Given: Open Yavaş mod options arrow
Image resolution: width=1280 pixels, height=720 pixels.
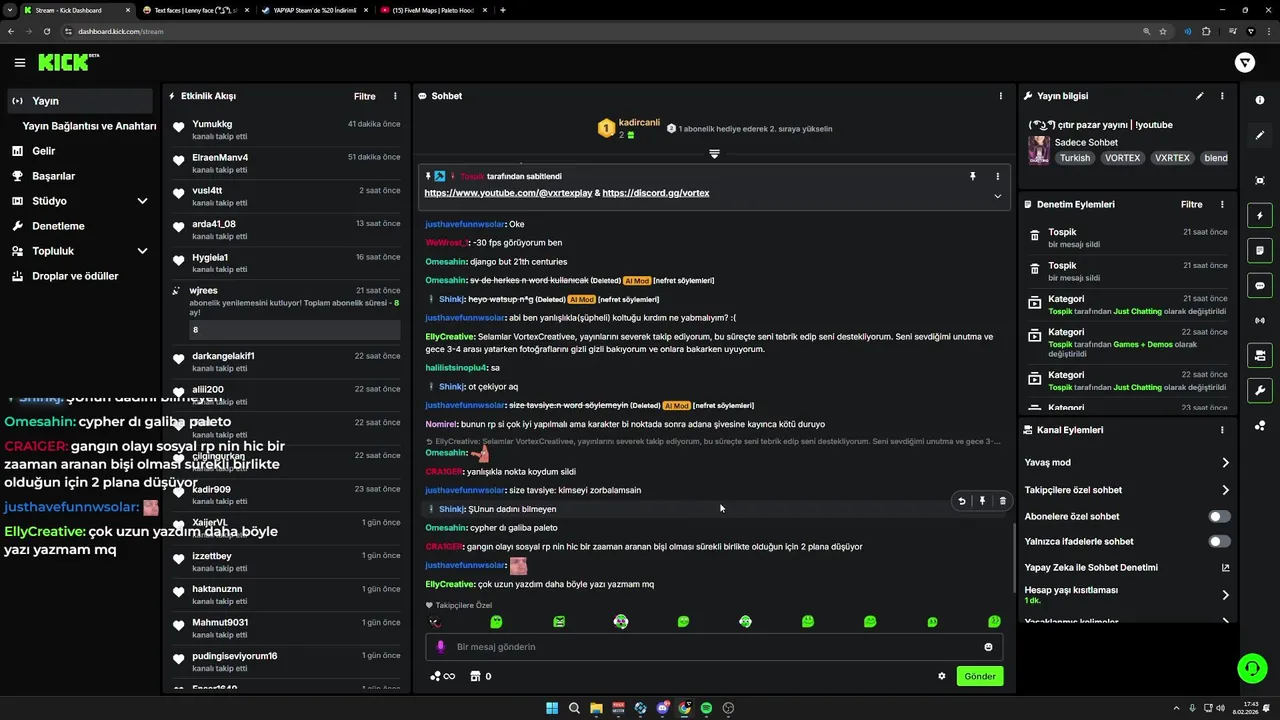Looking at the screenshot, I should (x=1225, y=463).
